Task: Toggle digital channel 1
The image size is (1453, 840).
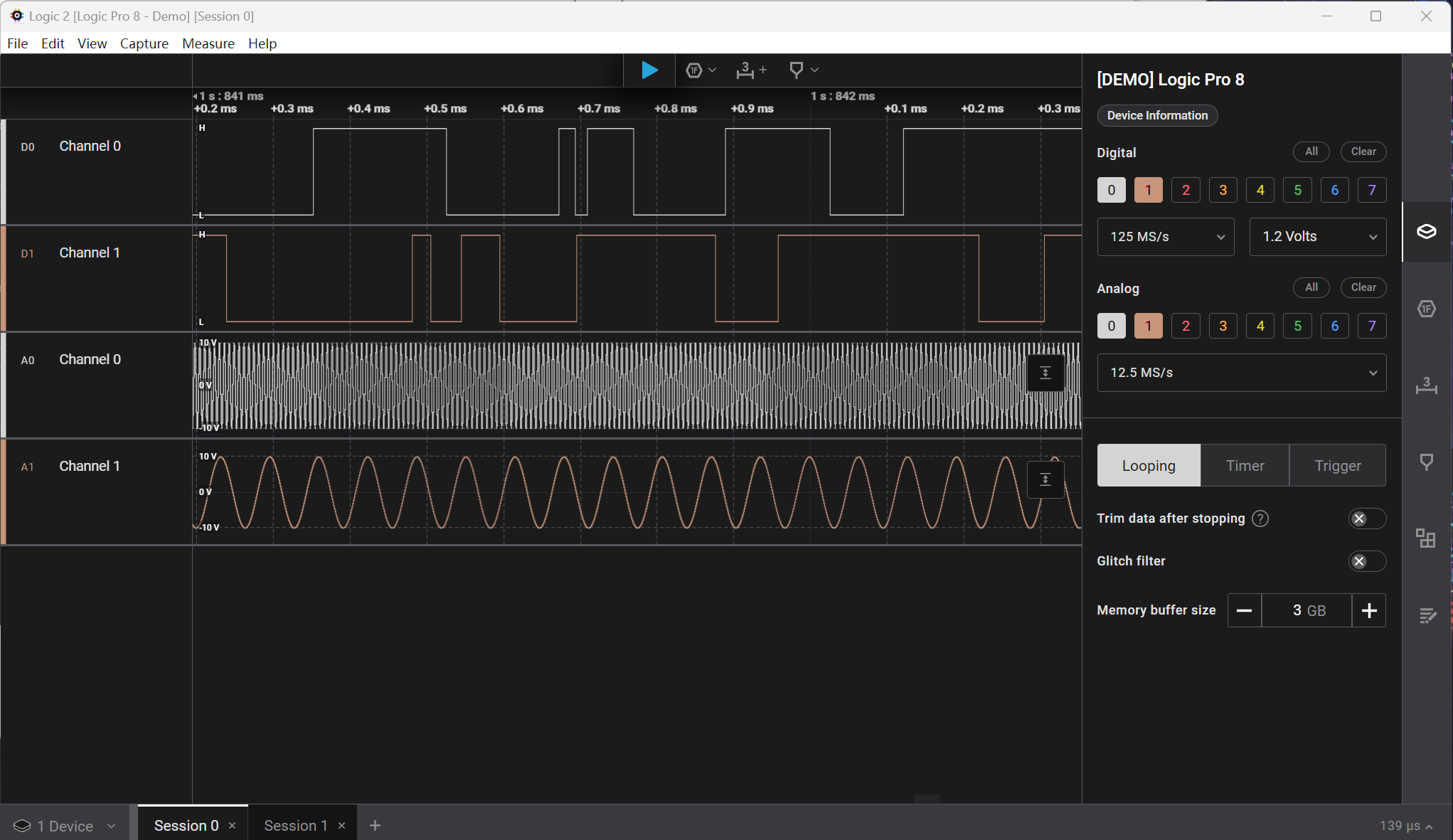Action: pyautogui.click(x=1149, y=190)
